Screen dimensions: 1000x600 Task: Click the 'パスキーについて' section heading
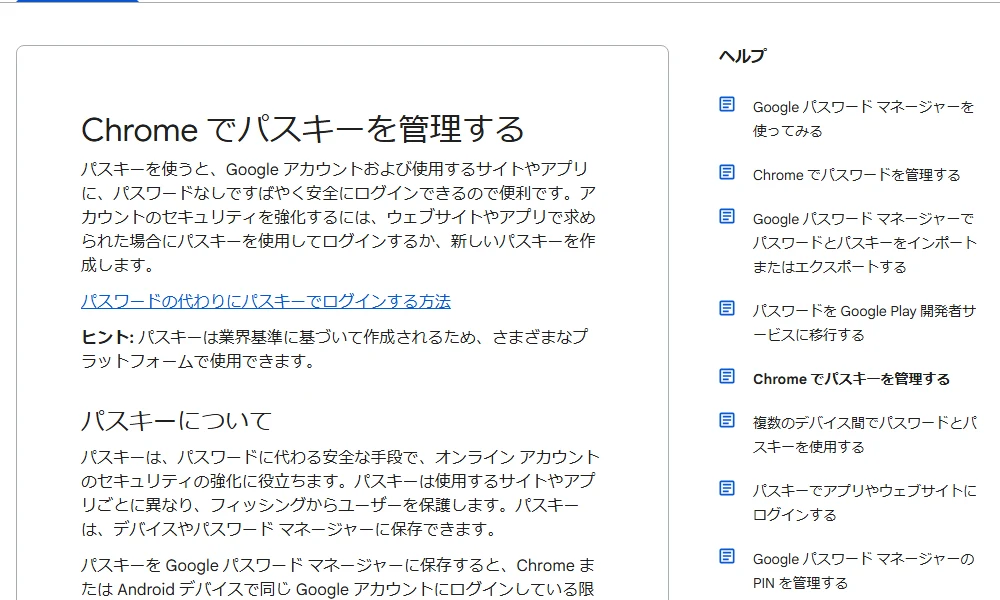point(177,421)
